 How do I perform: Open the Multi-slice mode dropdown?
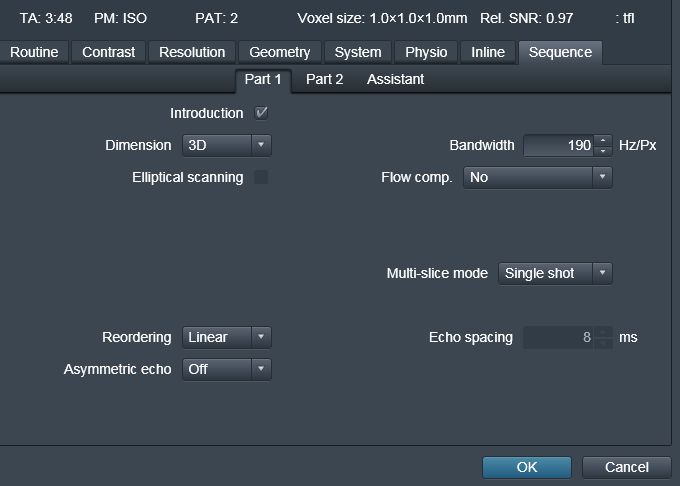(x=555, y=273)
